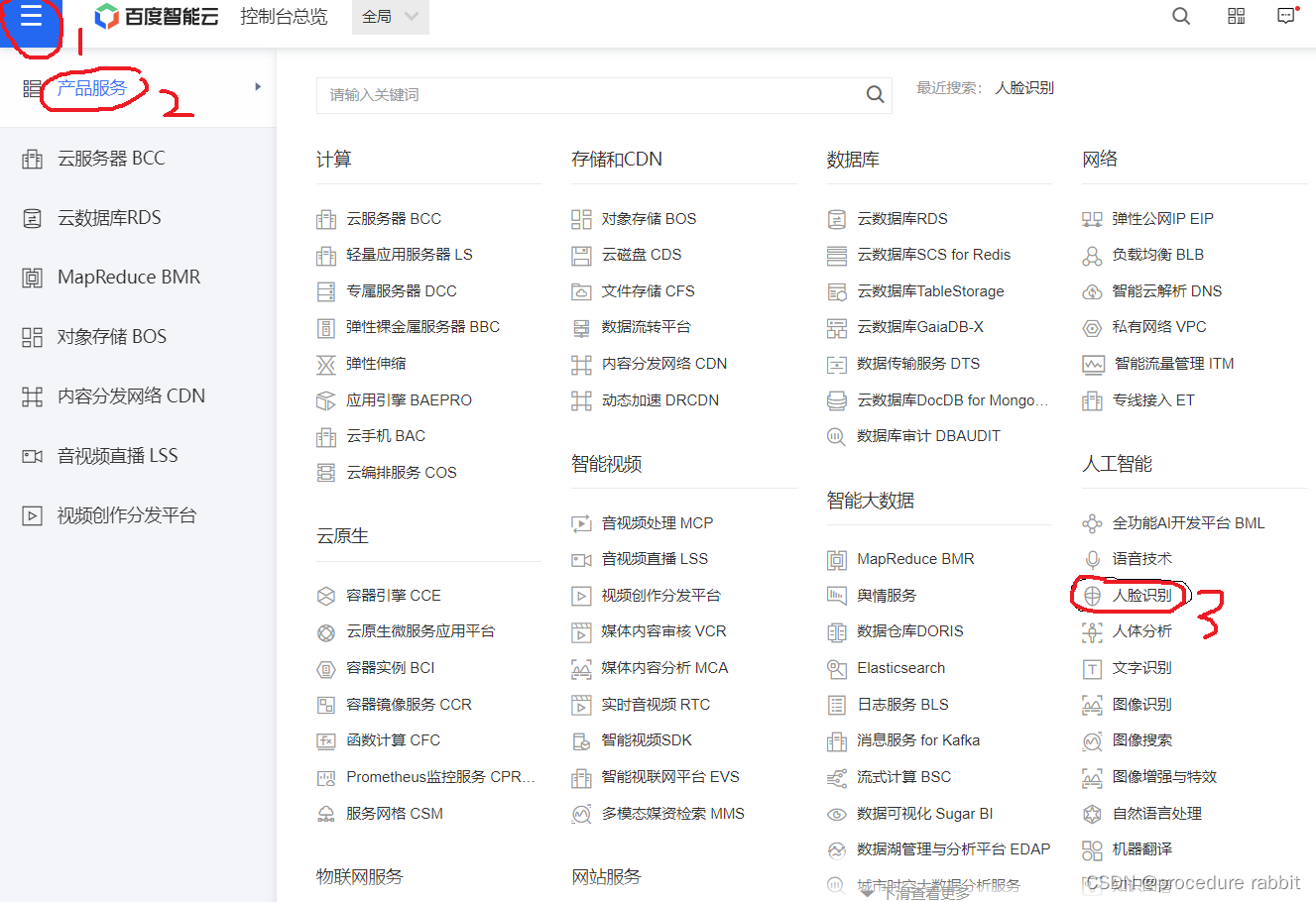Open 服务网格 CSM link
The height and width of the screenshot is (902, 1316).
[395, 813]
